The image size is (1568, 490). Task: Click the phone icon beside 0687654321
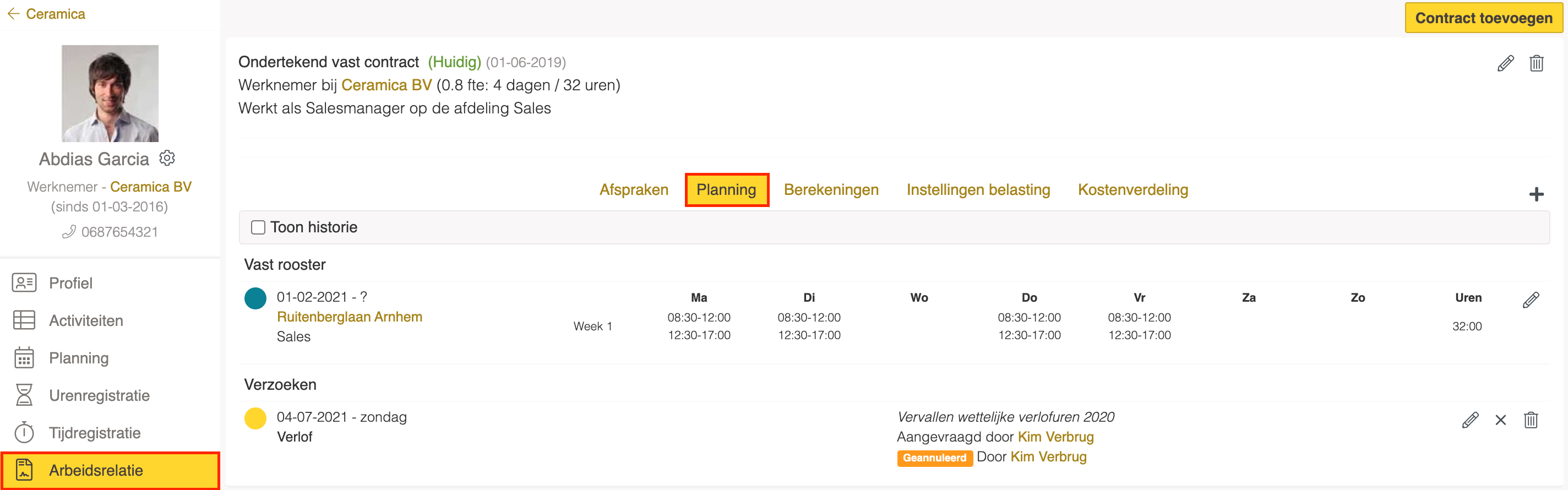pyautogui.click(x=69, y=232)
